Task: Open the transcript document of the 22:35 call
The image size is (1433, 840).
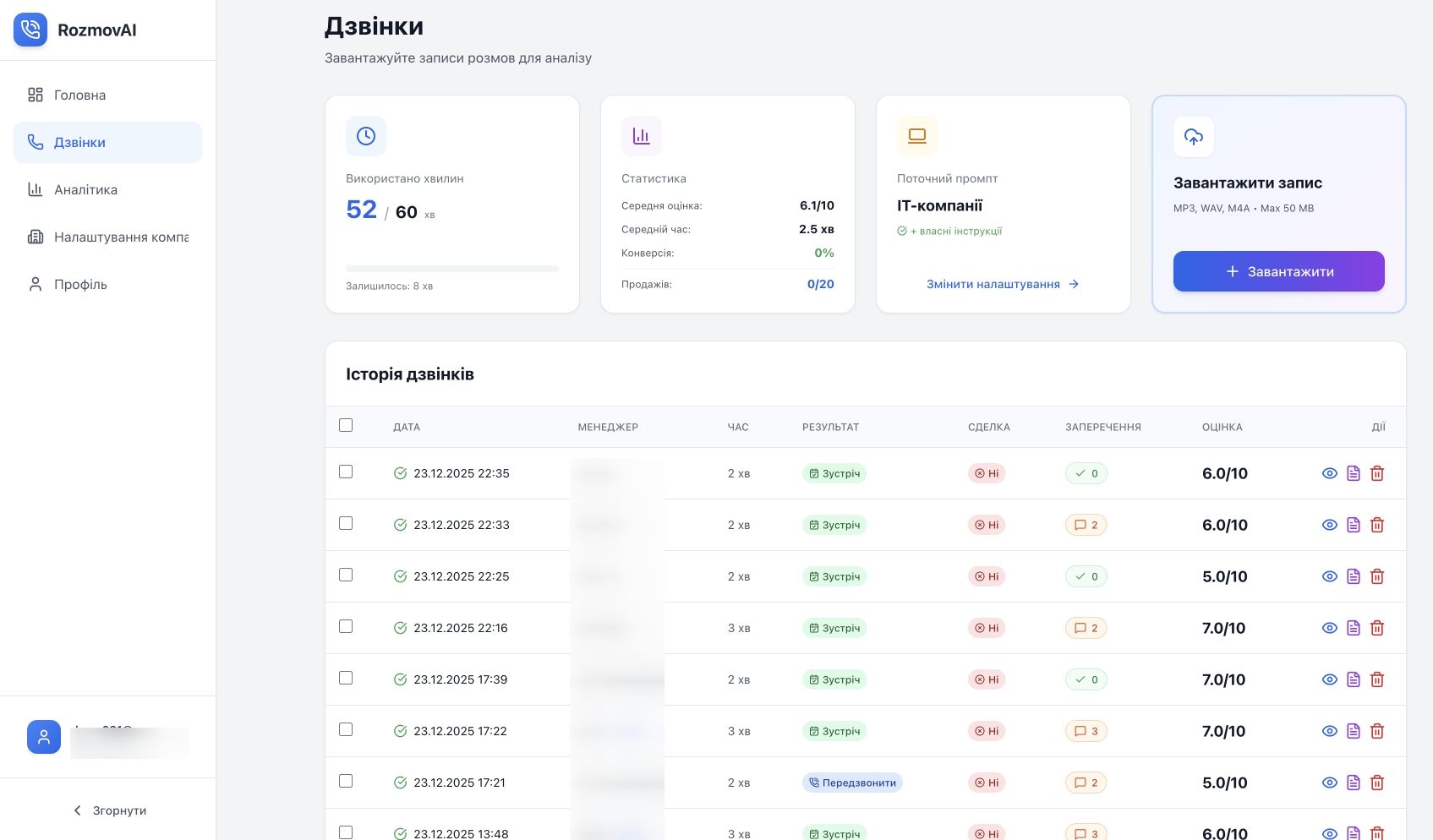Action: 1354,473
